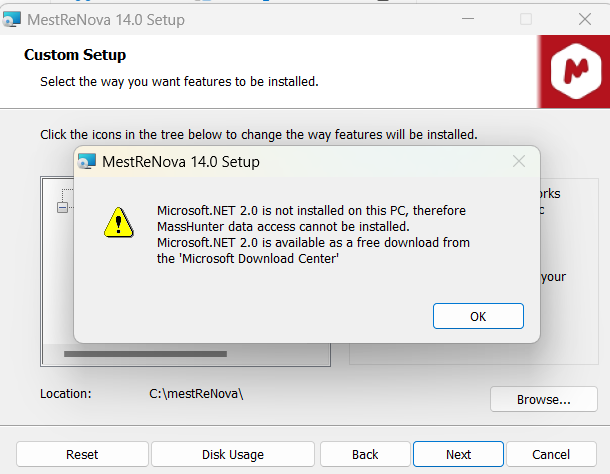Viewport: 610px width, 474px height.
Task: Click the setup icon in the main window title bar
Action: tap(12, 20)
